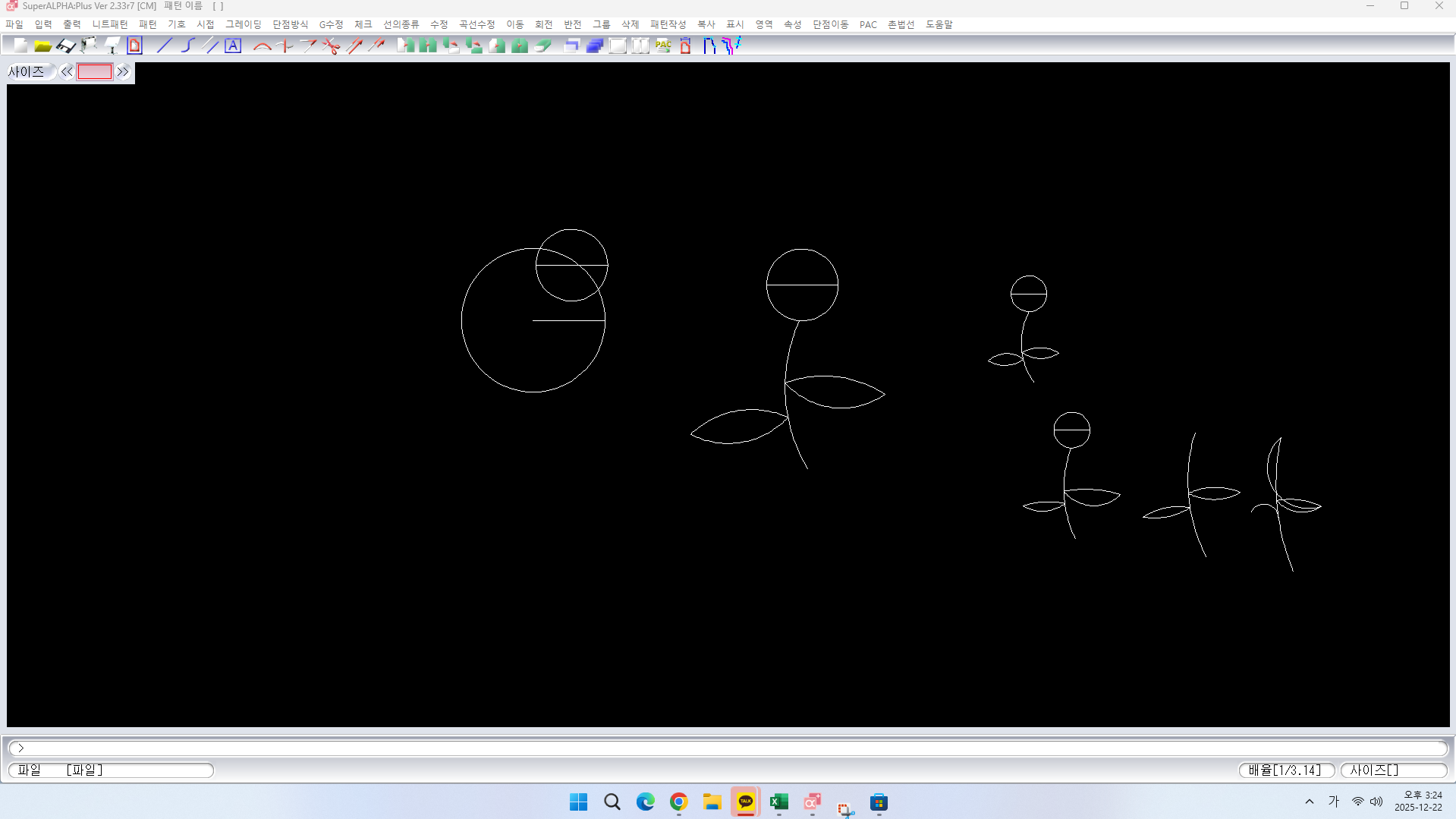This screenshot has height=819, width=1456.
Task: Select the S-curve drawing tool
Action: tap(187, 46)
